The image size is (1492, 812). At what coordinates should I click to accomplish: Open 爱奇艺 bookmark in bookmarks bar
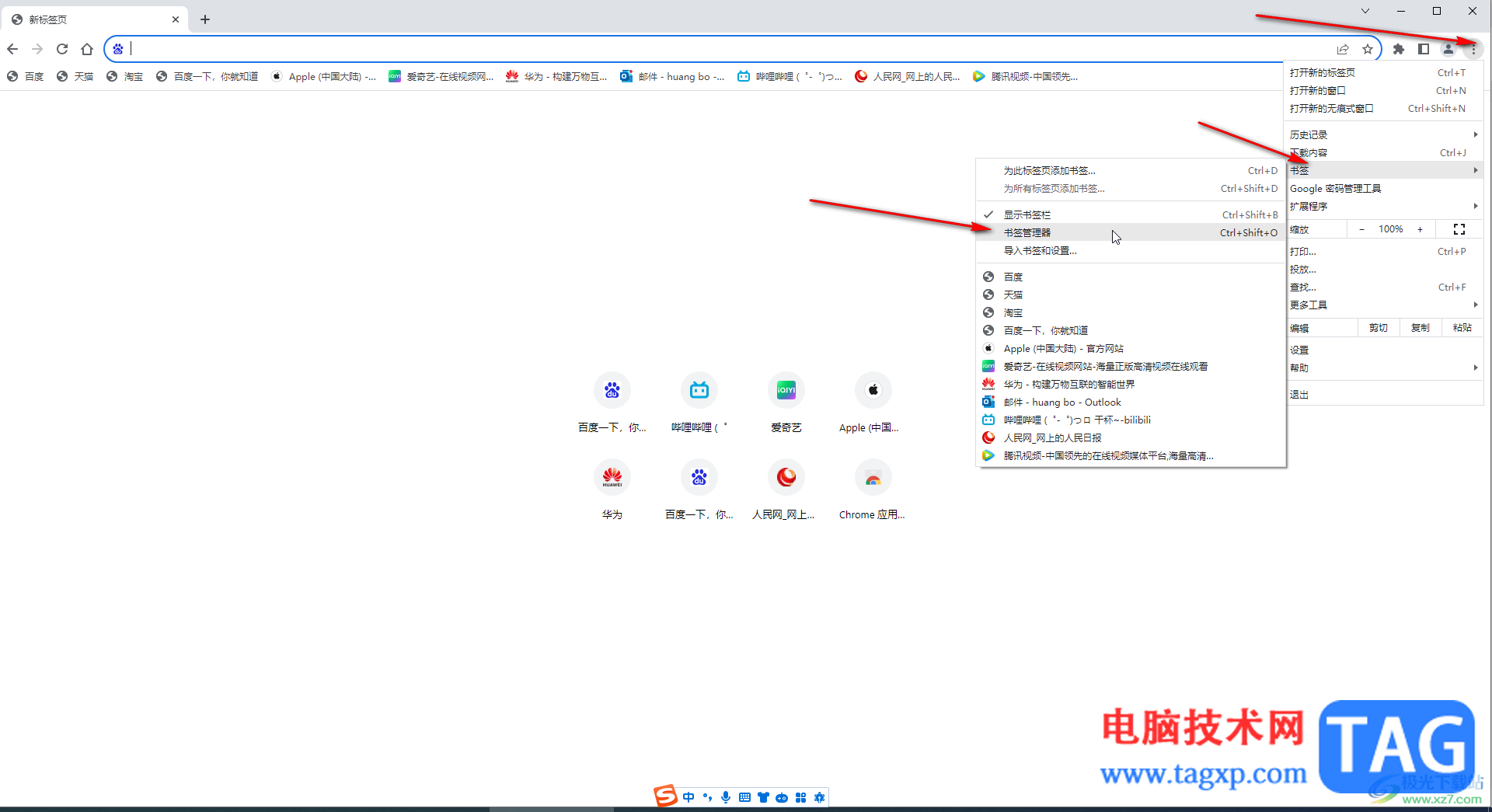pyautogui.click(x=441, y=76)
